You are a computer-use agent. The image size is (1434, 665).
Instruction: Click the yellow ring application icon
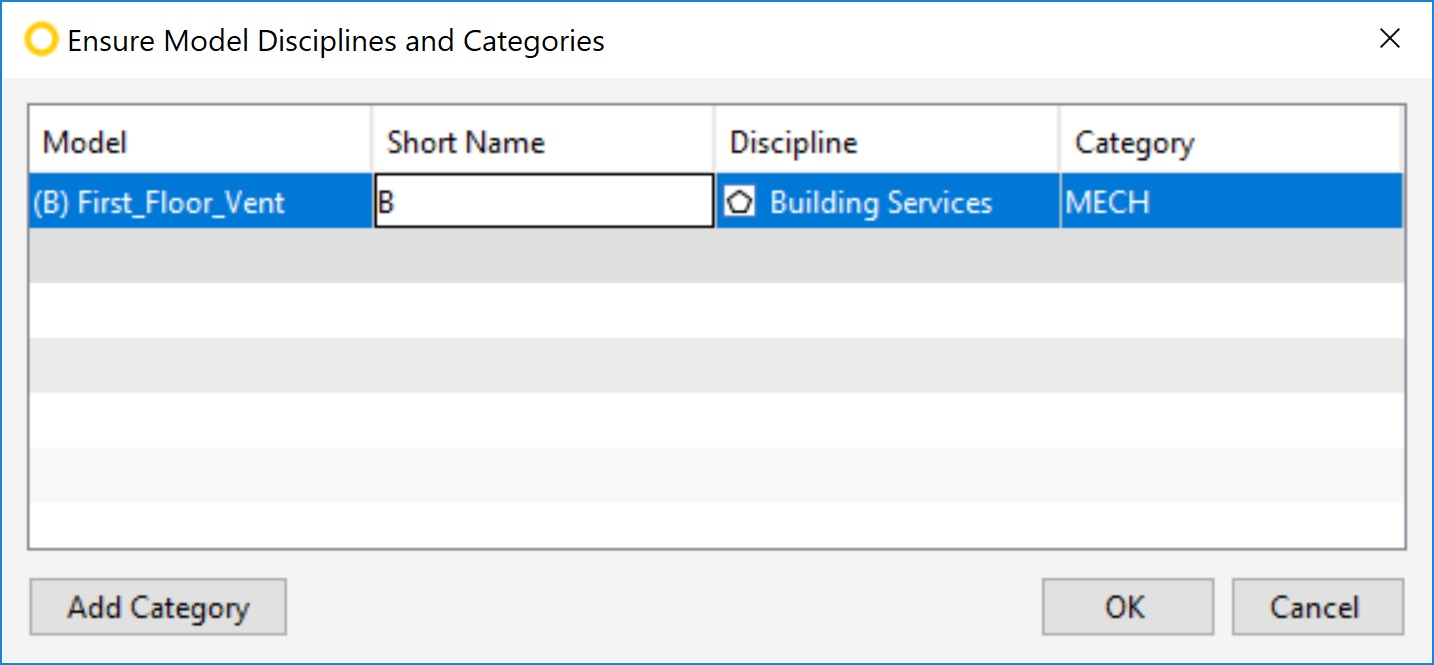tap(41, 40)
